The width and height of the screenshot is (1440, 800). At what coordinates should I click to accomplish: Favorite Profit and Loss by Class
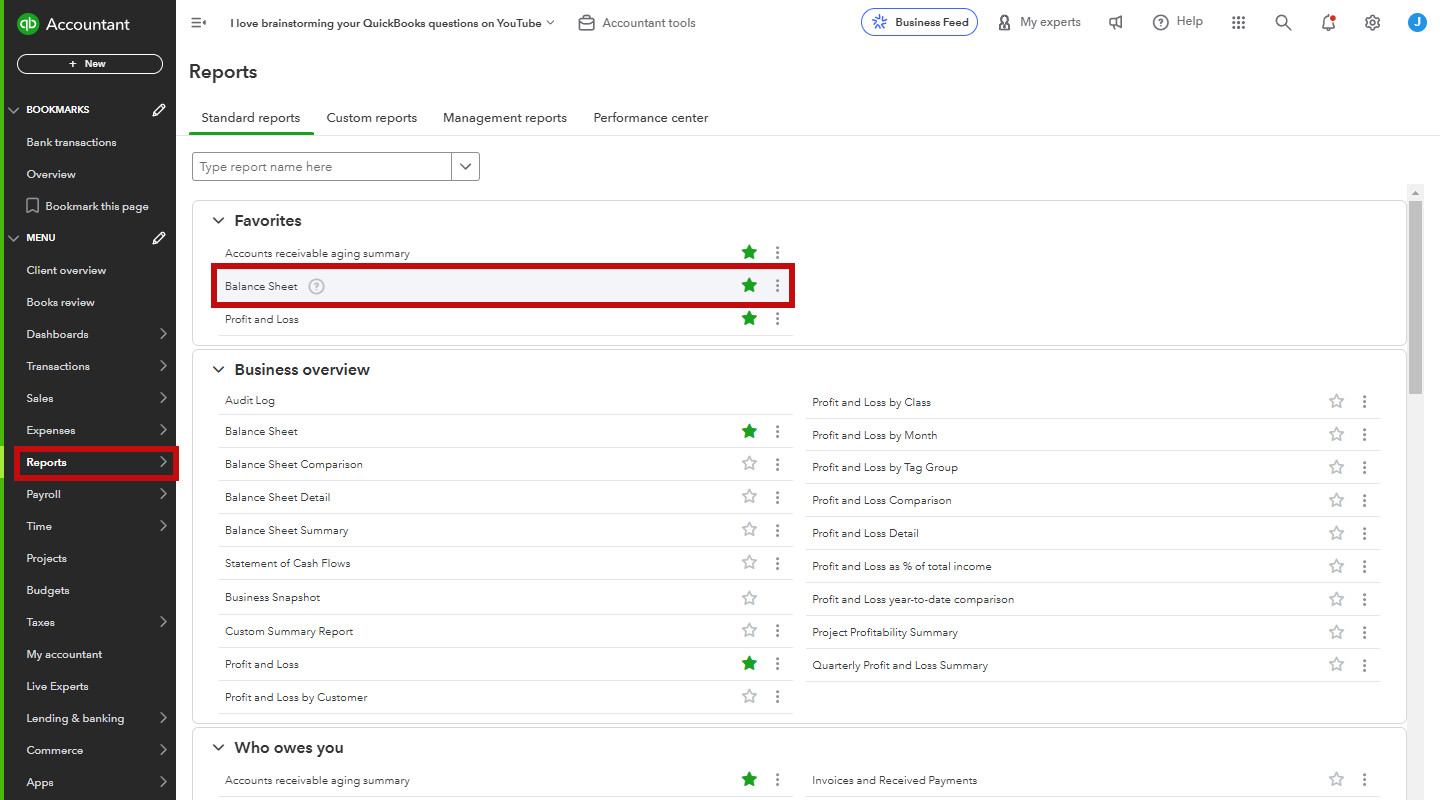[1336, 402]
